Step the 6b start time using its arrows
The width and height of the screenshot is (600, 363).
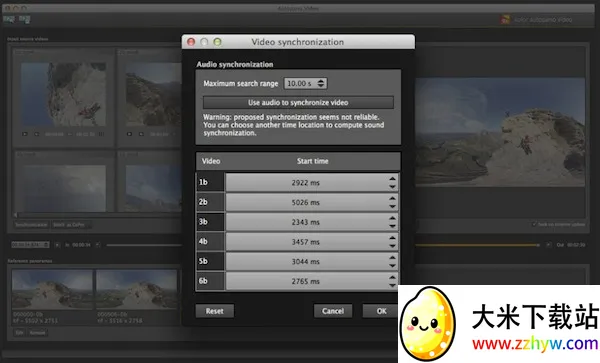point(392,282)
